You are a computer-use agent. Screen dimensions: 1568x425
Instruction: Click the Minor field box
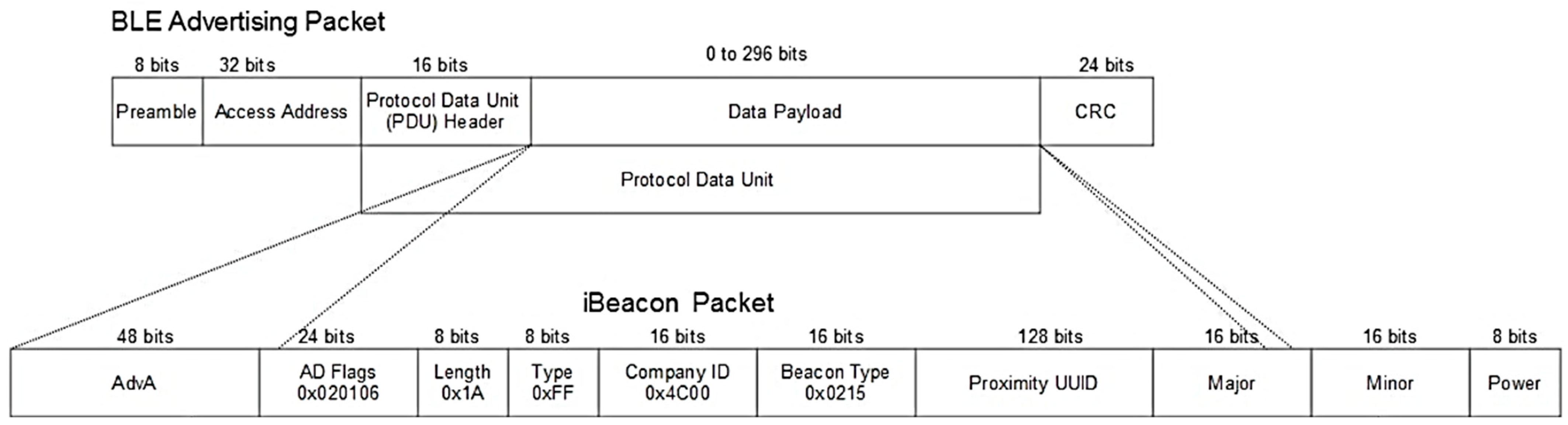point(1389,383)
